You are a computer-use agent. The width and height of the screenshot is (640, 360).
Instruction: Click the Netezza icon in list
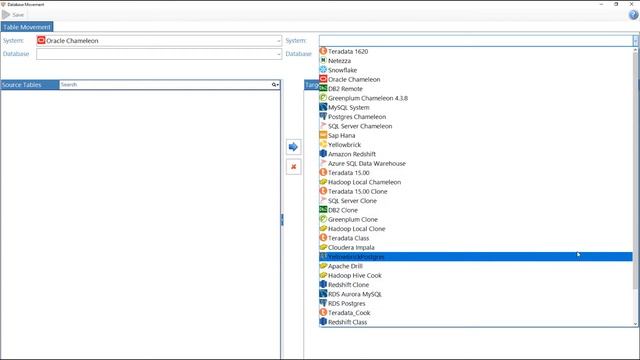(323, 60)
